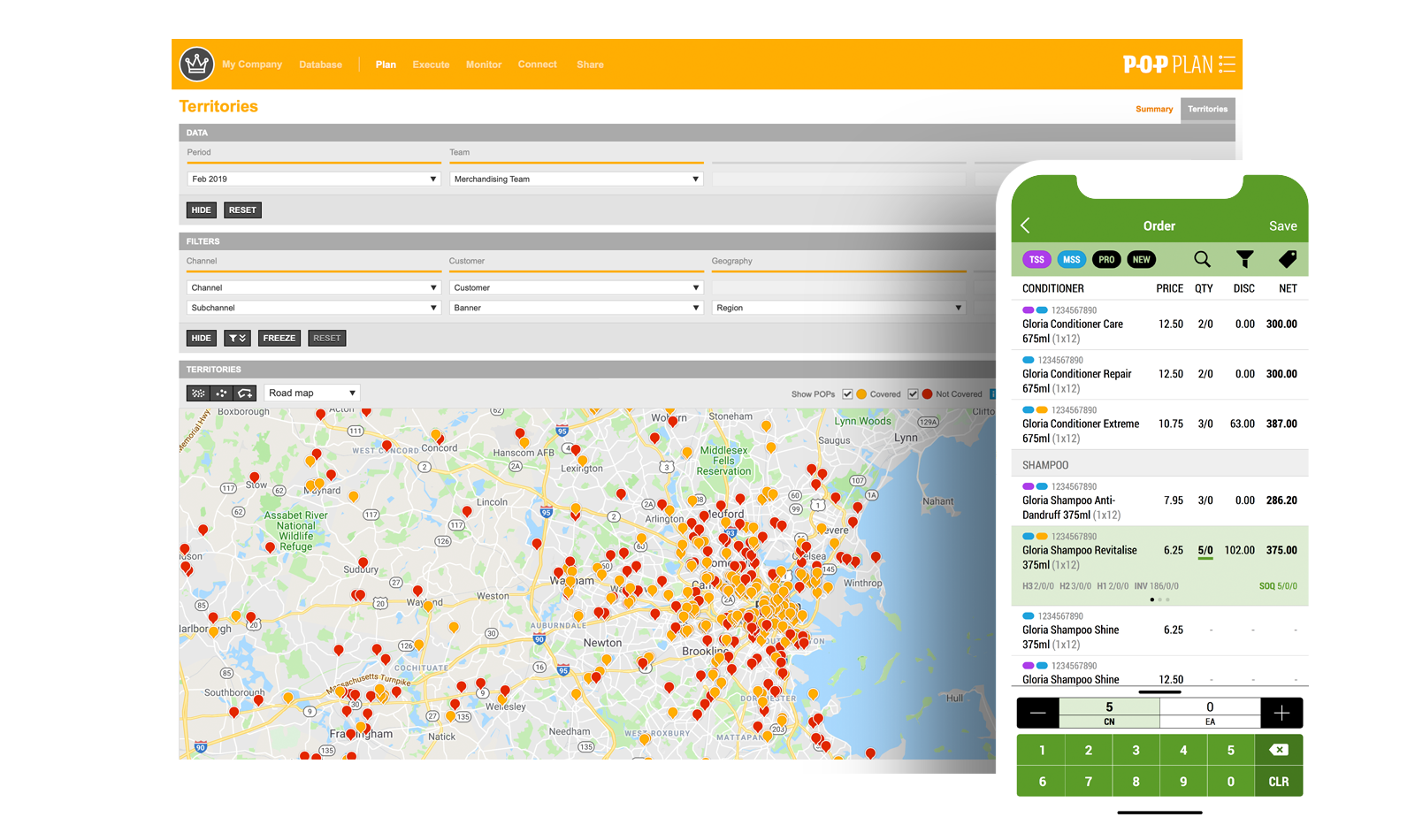
Task: Toggle the PRO tag filter
Action: [x=1106, y=259]
